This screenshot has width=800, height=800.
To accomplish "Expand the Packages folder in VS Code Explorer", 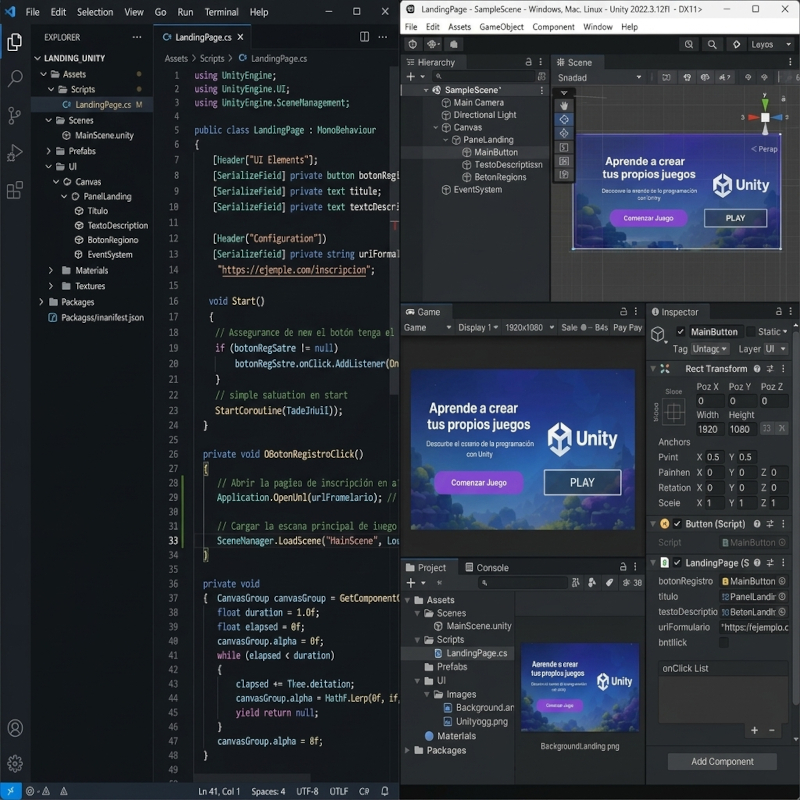I will (x=41, y=302).
